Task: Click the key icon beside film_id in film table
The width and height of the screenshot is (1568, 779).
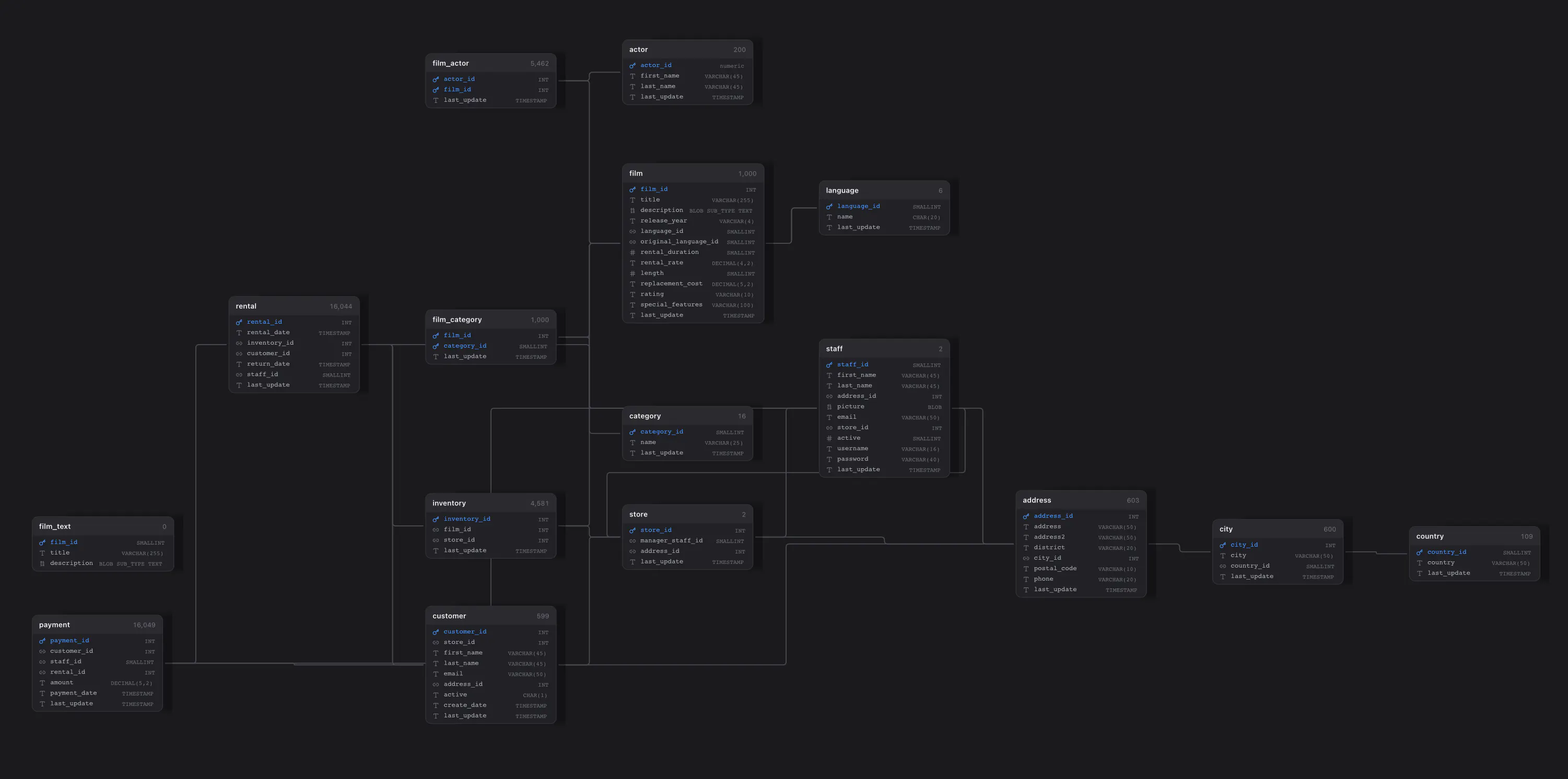Action: (x=633, y=190)
